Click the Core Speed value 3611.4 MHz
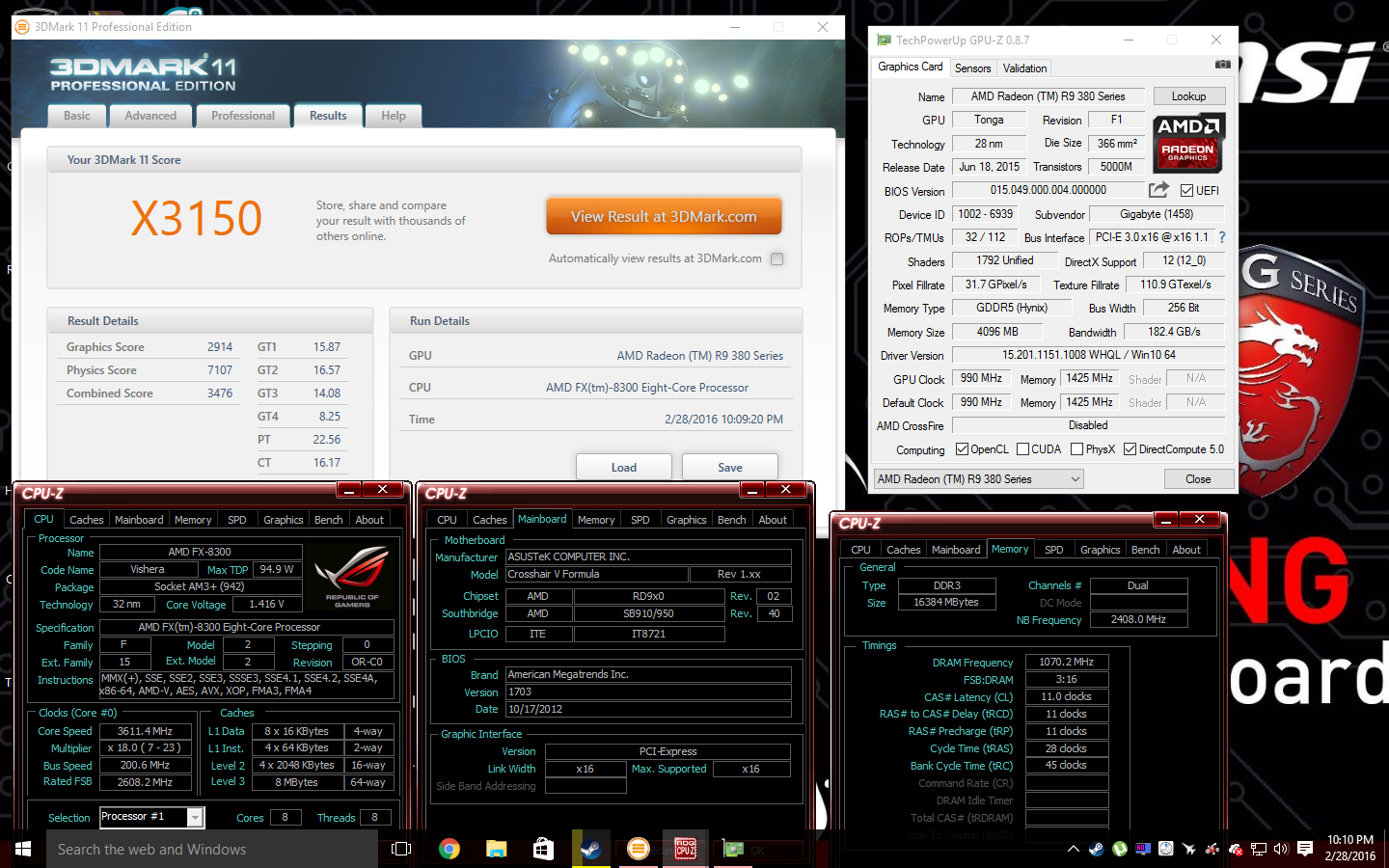Screen dimensions: 1389x868 click(145, 731)
